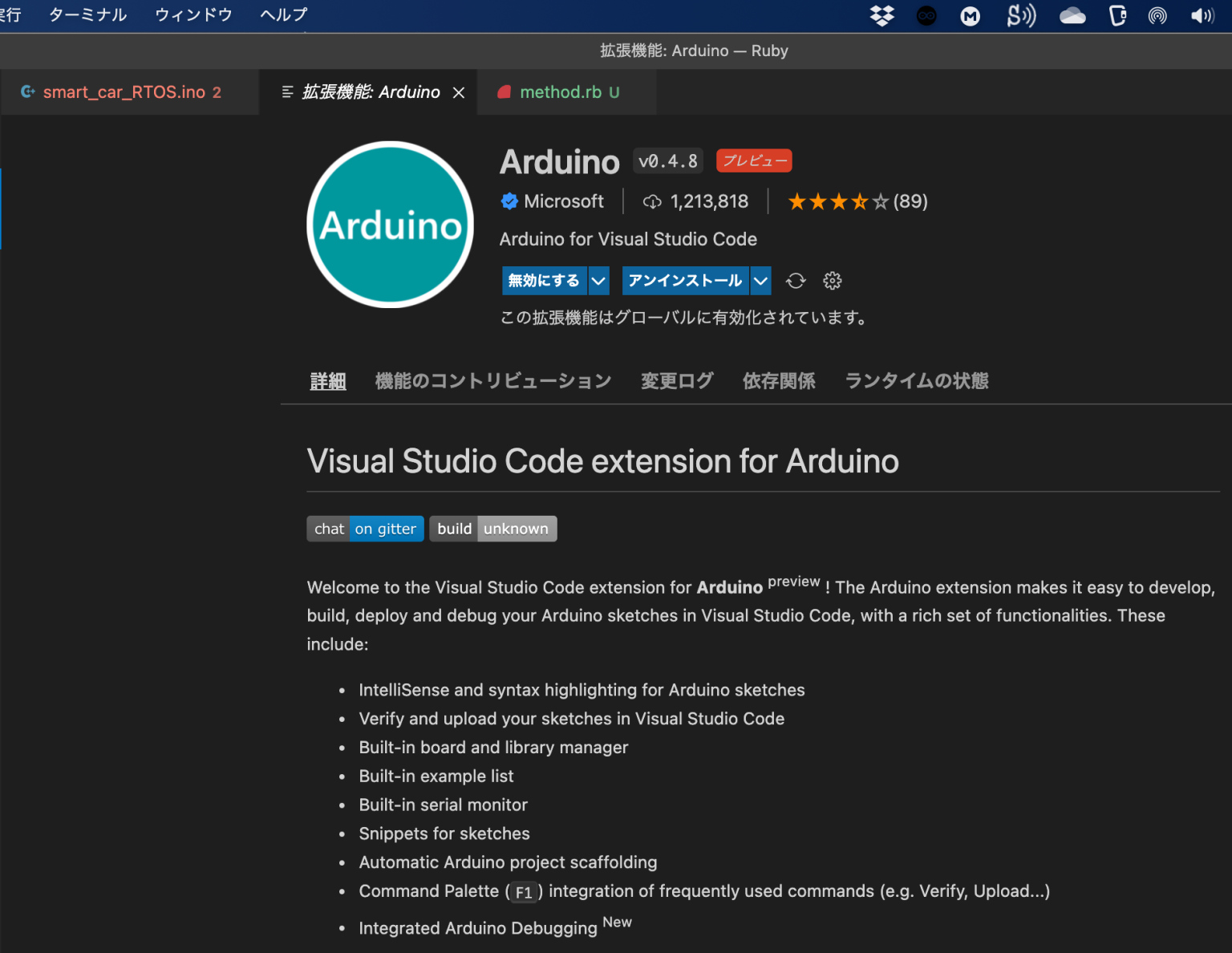This screenshot has width=1232, height=953.
Task: Click the verified publisher badge next to Microsoft
Action: (x=509, y=201)
